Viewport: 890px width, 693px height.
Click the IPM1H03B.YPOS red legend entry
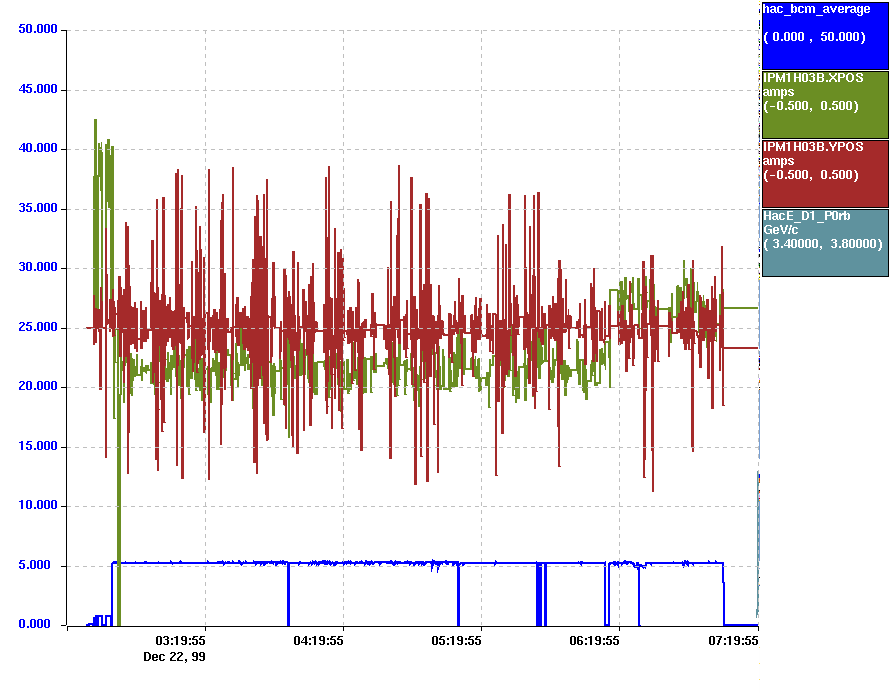[824, 173]
